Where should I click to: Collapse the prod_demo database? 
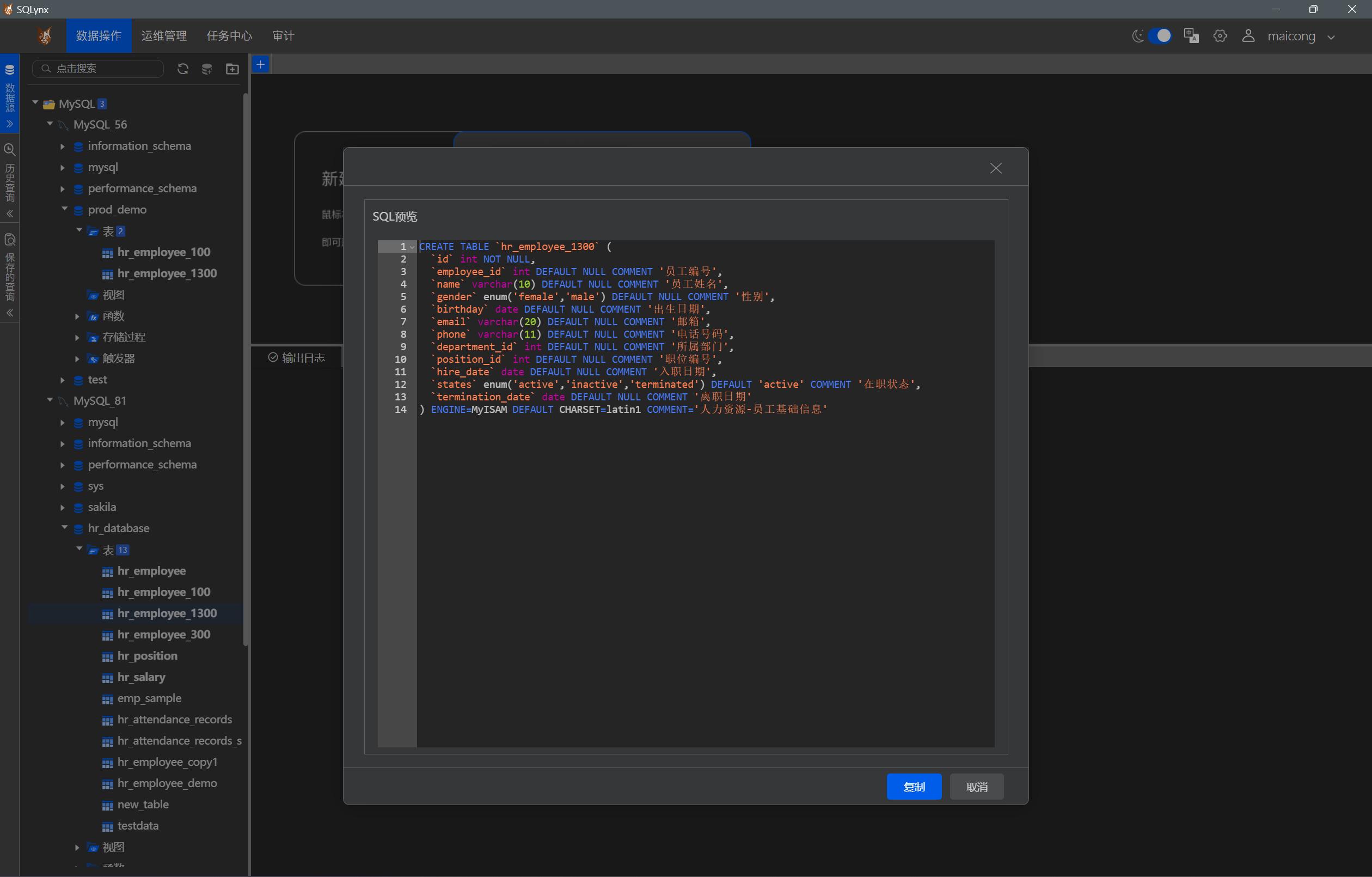pos(64,209)
